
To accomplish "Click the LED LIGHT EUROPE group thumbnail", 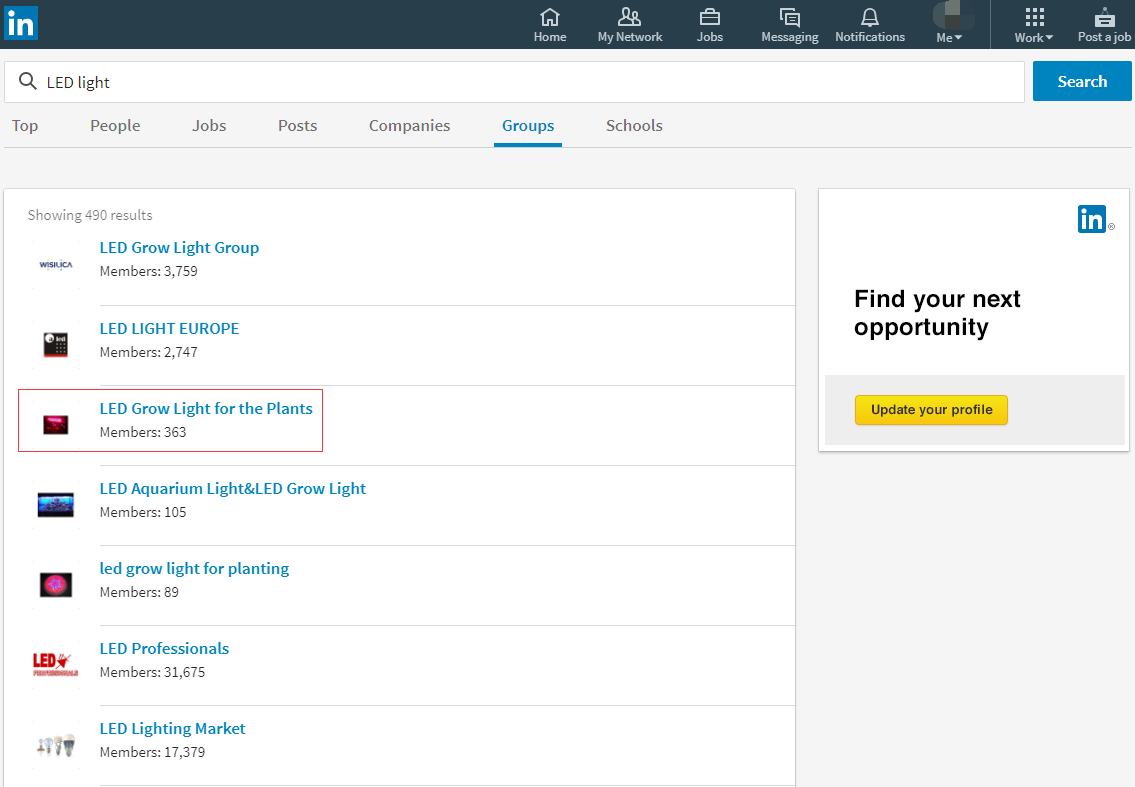I will click(x=56, y=345).
